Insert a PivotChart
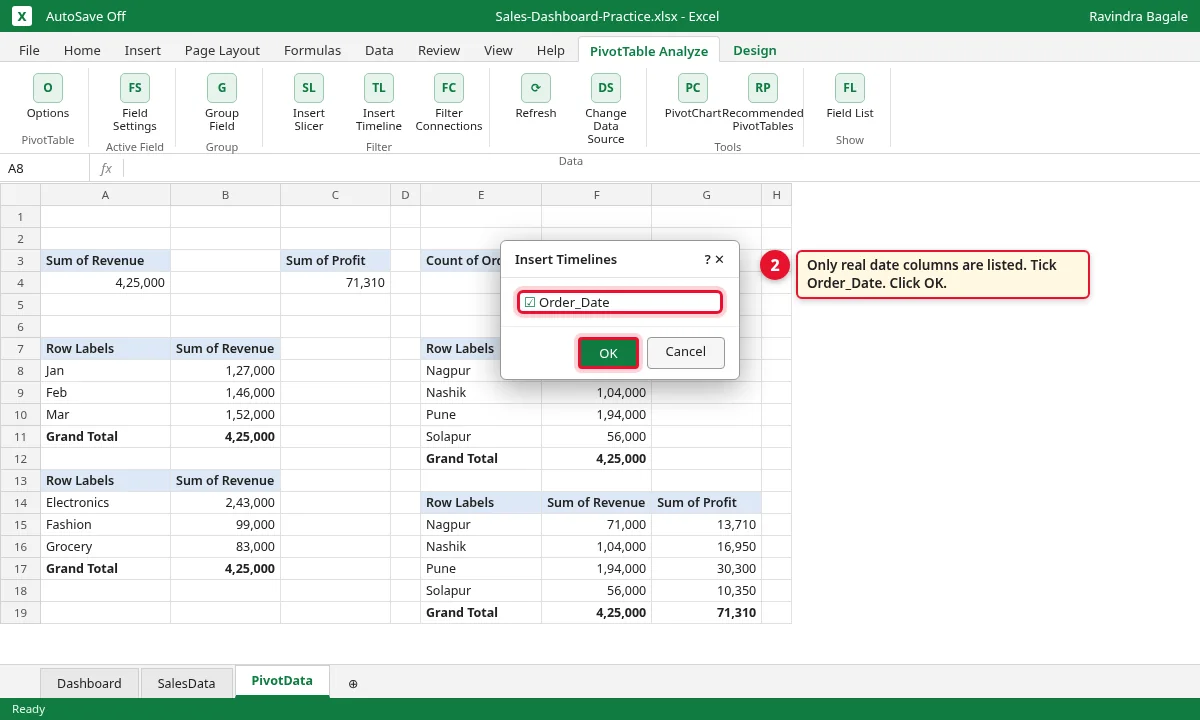This screenshot has width=1200, height=720. pyautogui.click(x=692, y=98)
